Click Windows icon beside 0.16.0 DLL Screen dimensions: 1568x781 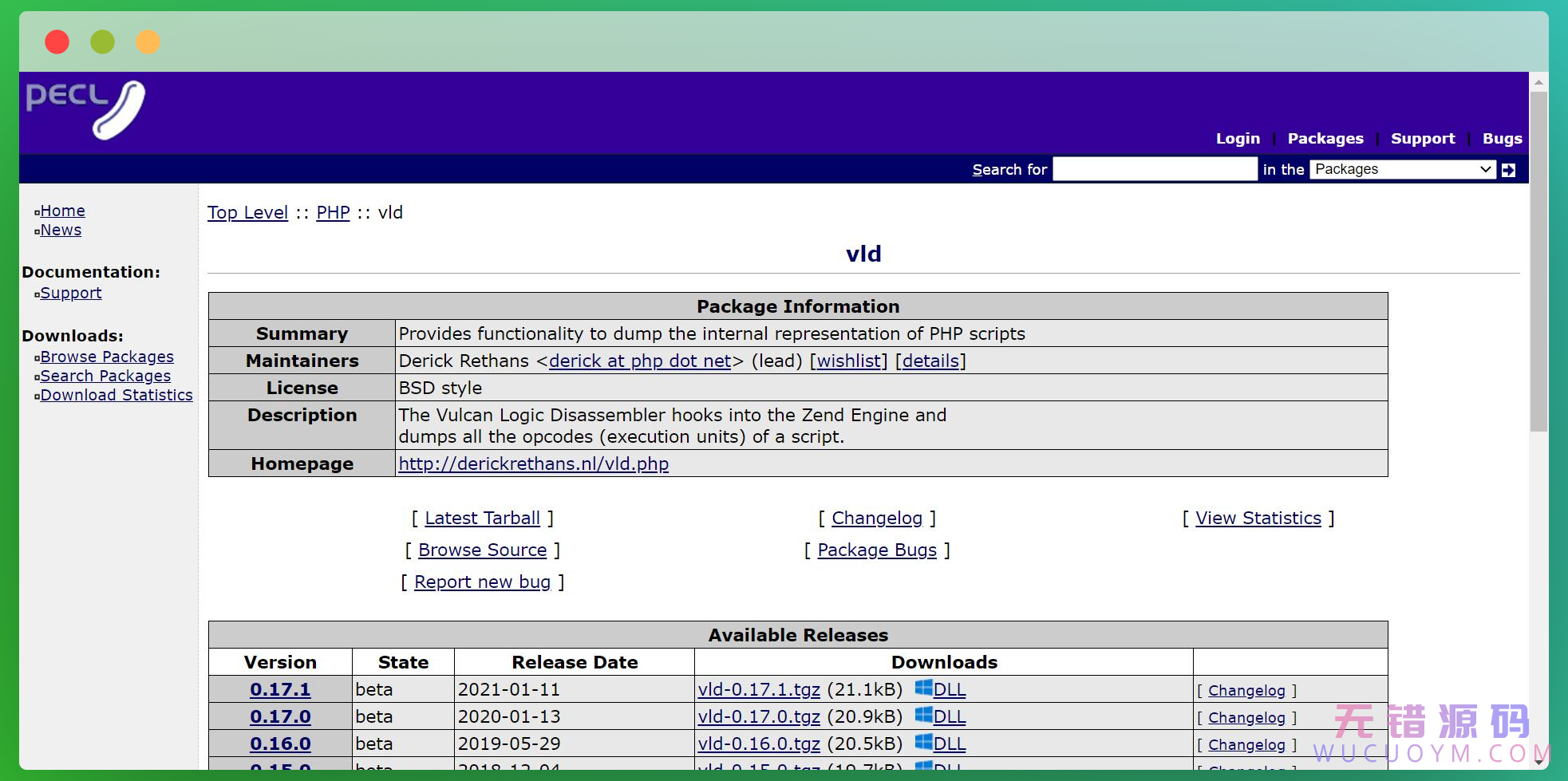coord(923,743)
